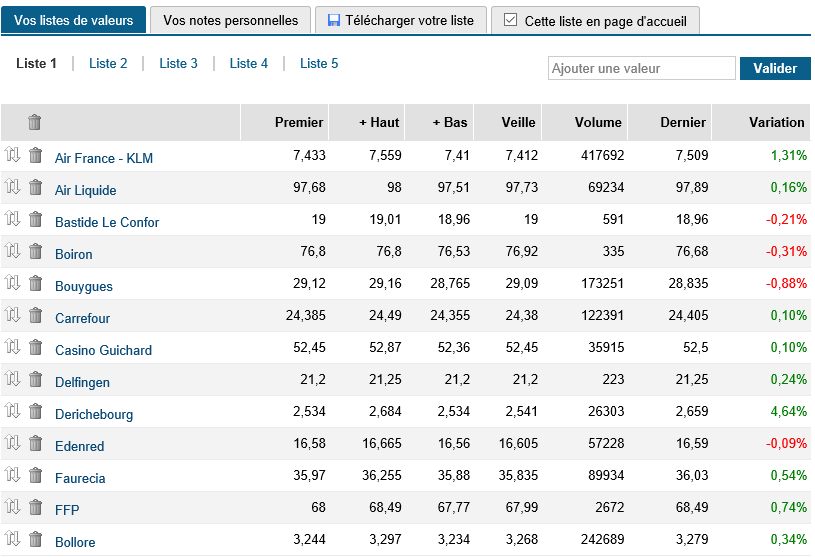Move Bastide Le Confor with reorder arrows
Viewport: 815px width, 557px height.
[12, 219]
